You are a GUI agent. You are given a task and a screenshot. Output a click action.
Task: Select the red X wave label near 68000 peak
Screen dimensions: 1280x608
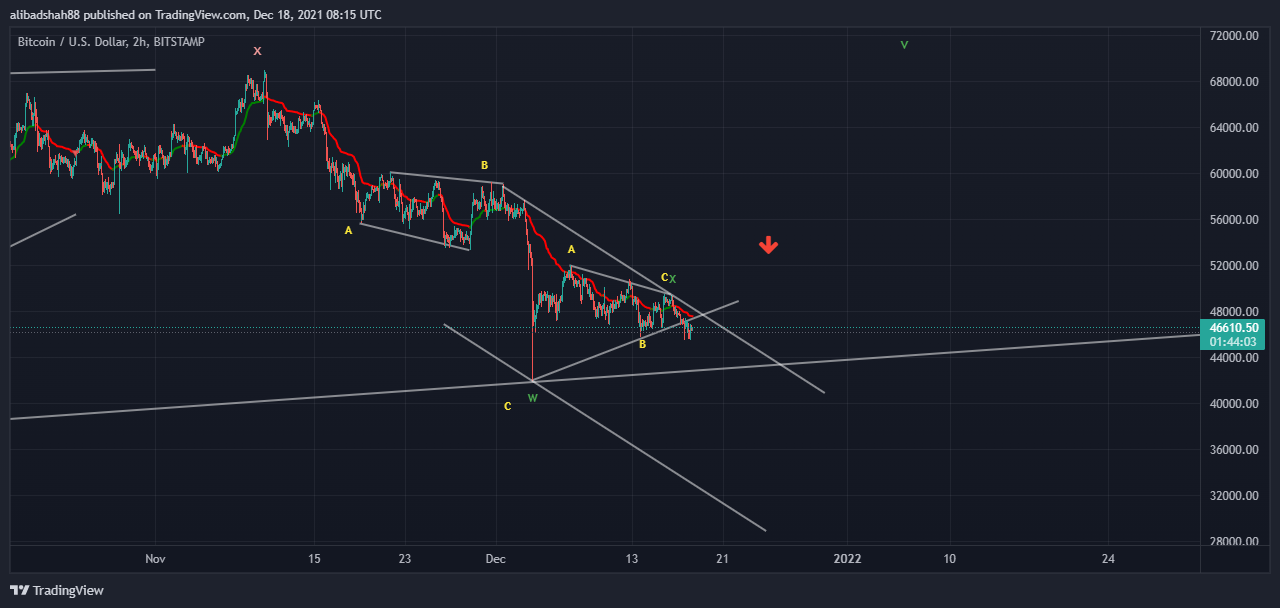[257, 51]
